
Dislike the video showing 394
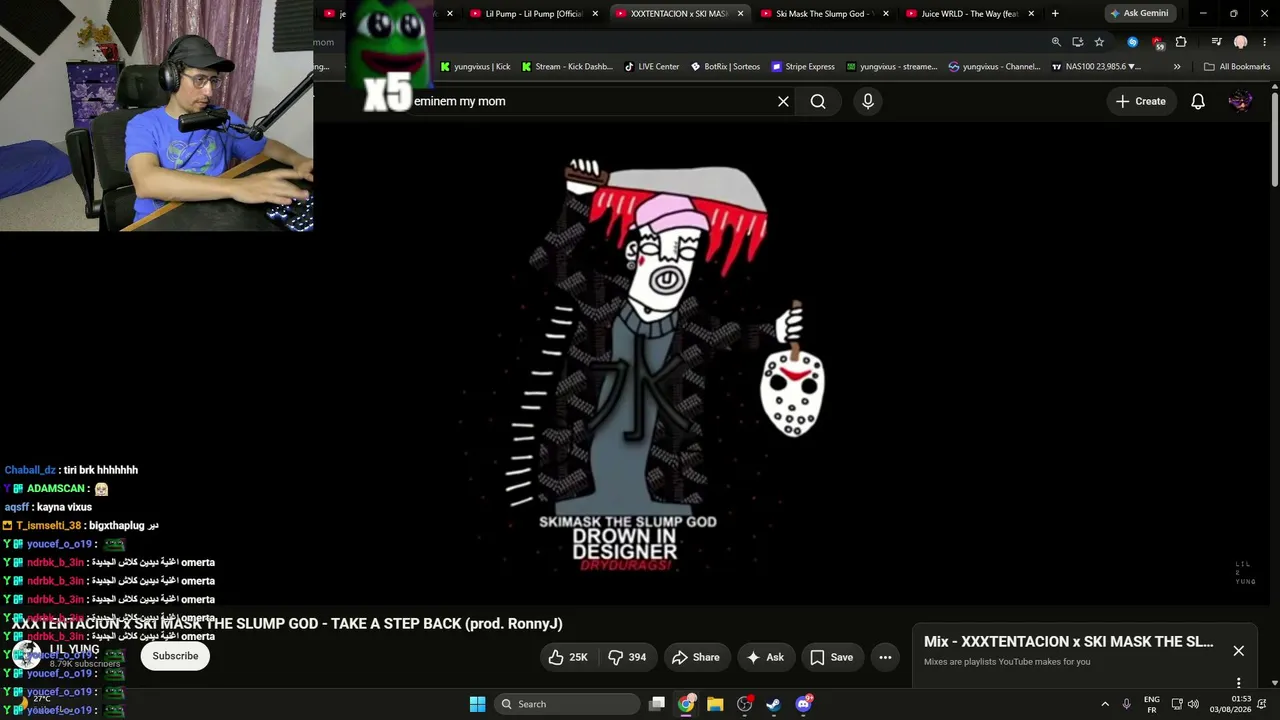[x=627, y=657]
